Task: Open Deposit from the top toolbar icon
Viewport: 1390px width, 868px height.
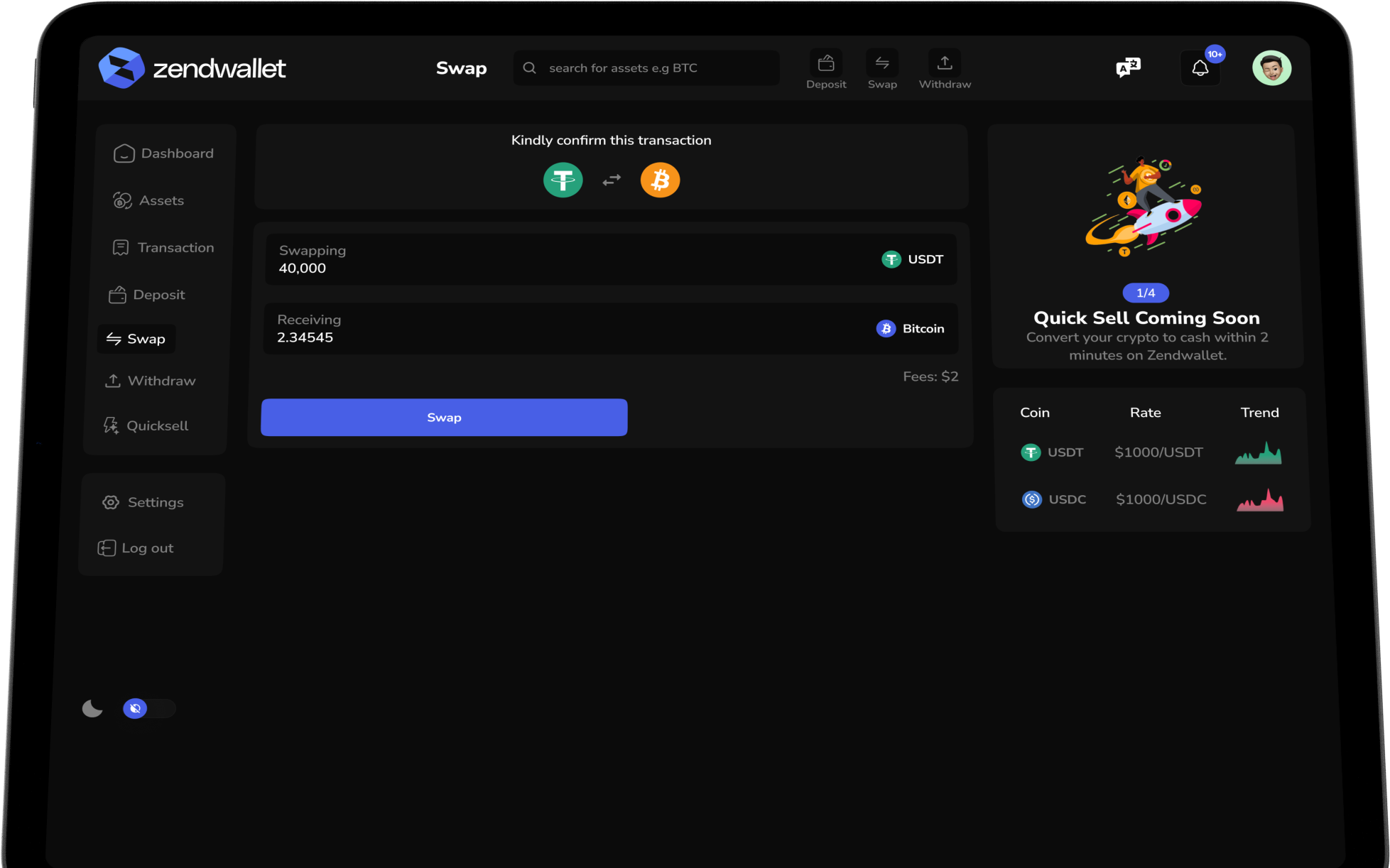Action: (826, 63)
